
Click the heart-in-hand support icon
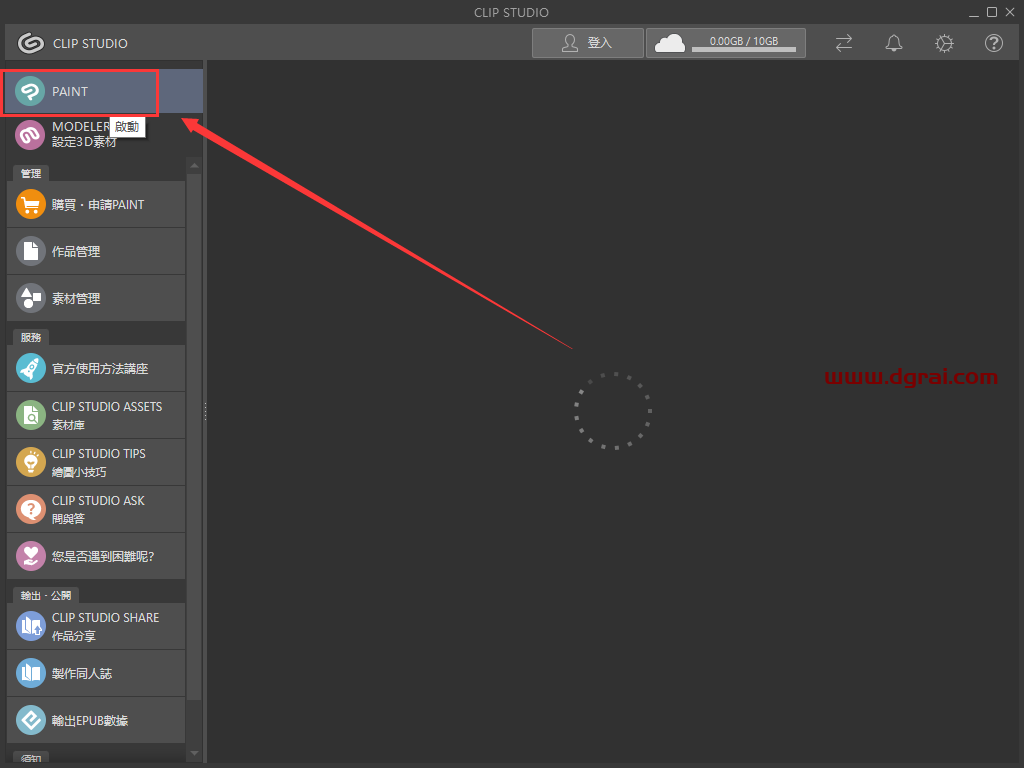point(31,556)
